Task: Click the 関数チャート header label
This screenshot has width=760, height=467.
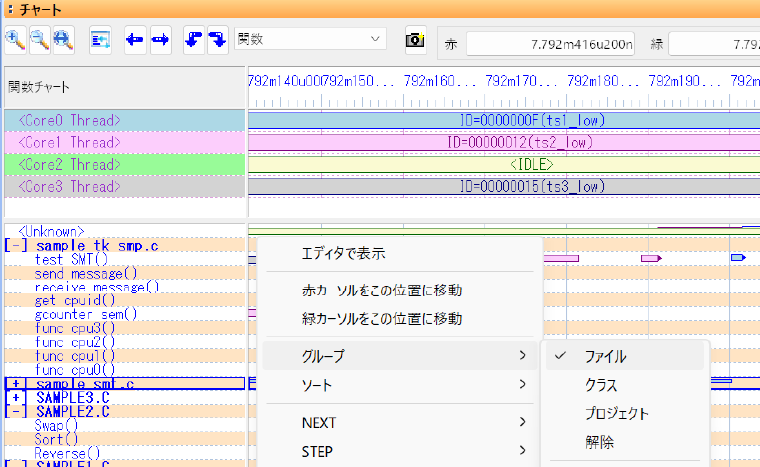Action: pos(39,87)
